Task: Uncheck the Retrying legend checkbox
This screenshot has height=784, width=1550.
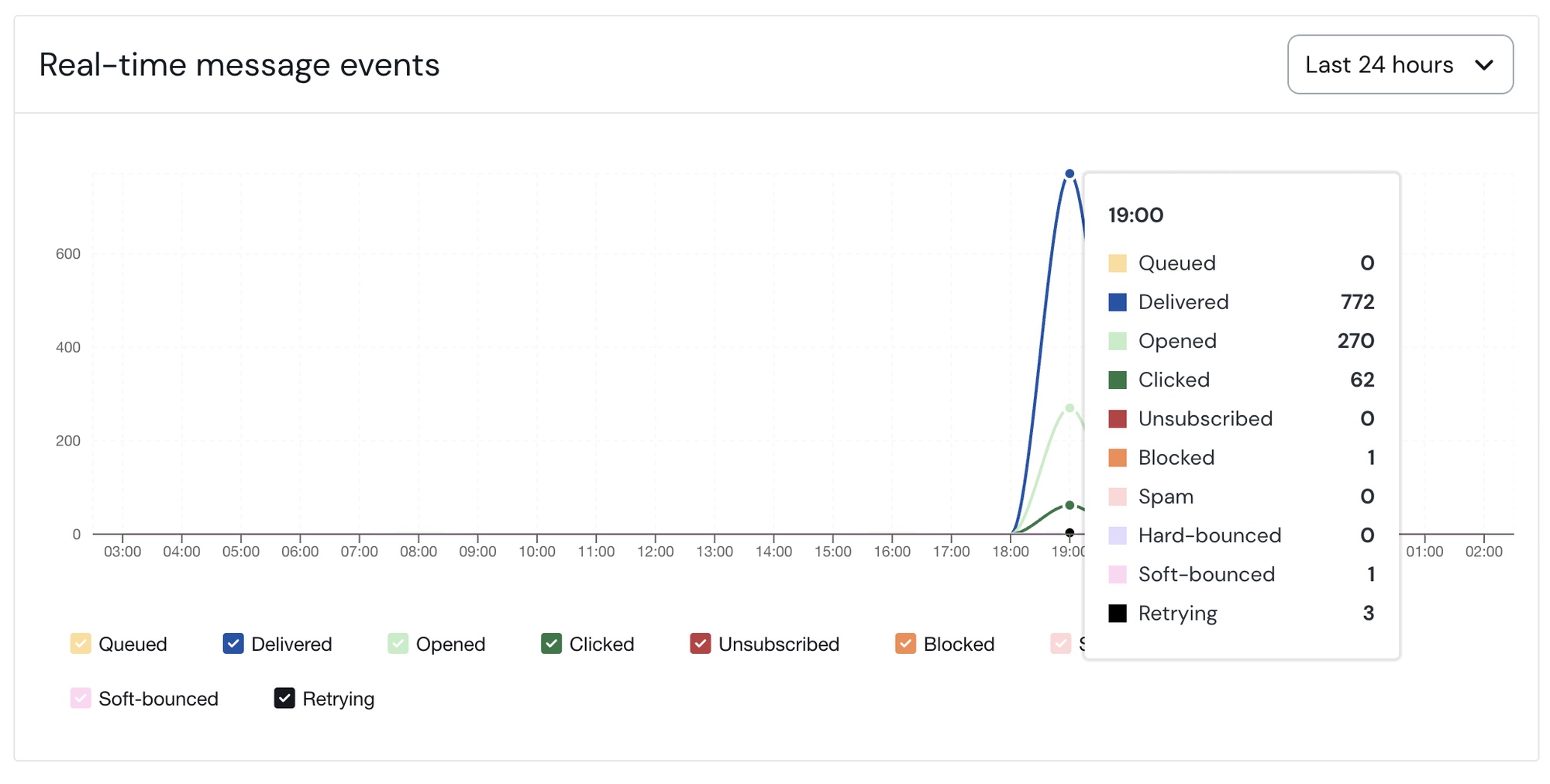Action: (284, 698)
